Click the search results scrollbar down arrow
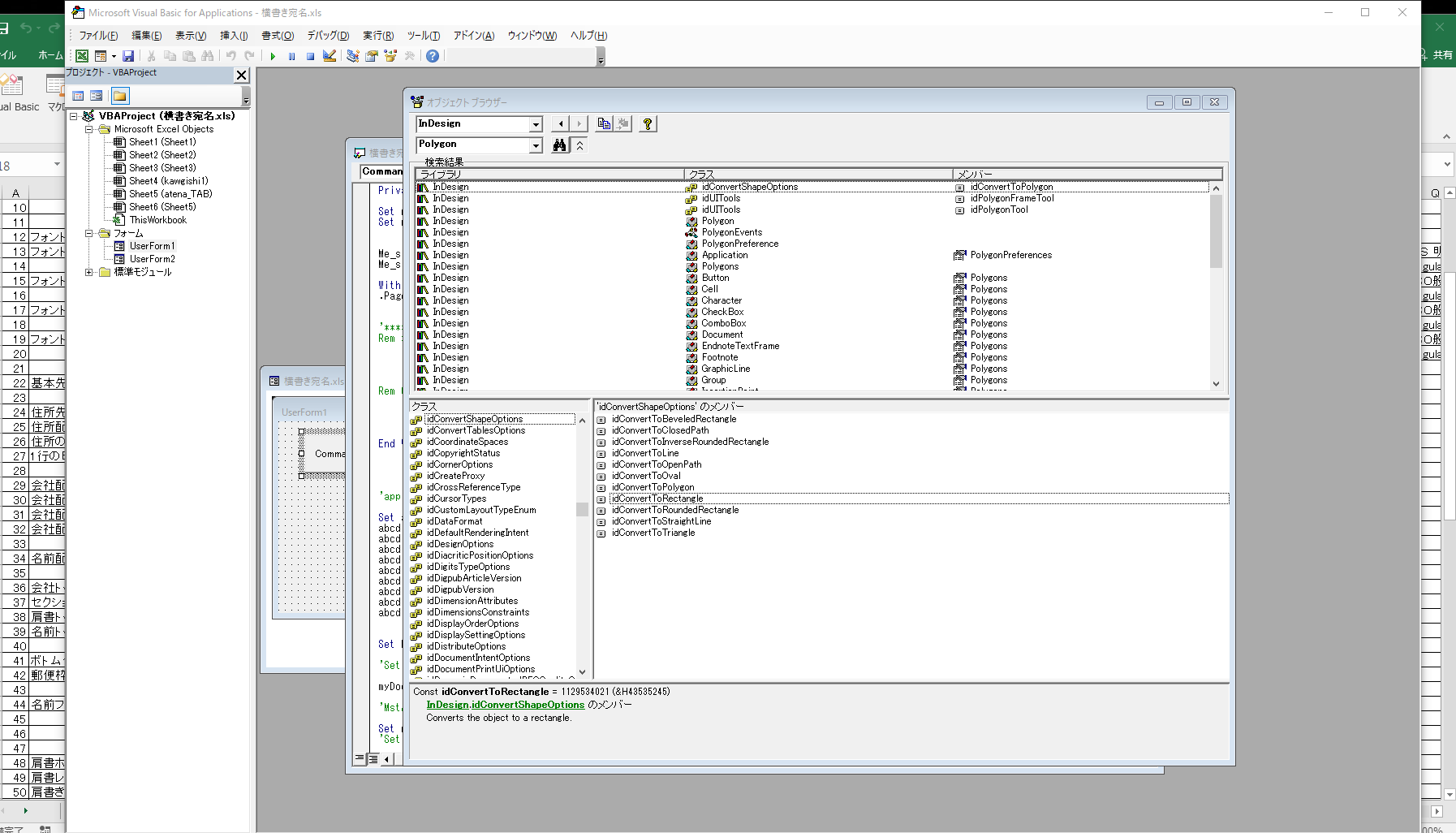The image size is (1456, 833). [1216, 384]
